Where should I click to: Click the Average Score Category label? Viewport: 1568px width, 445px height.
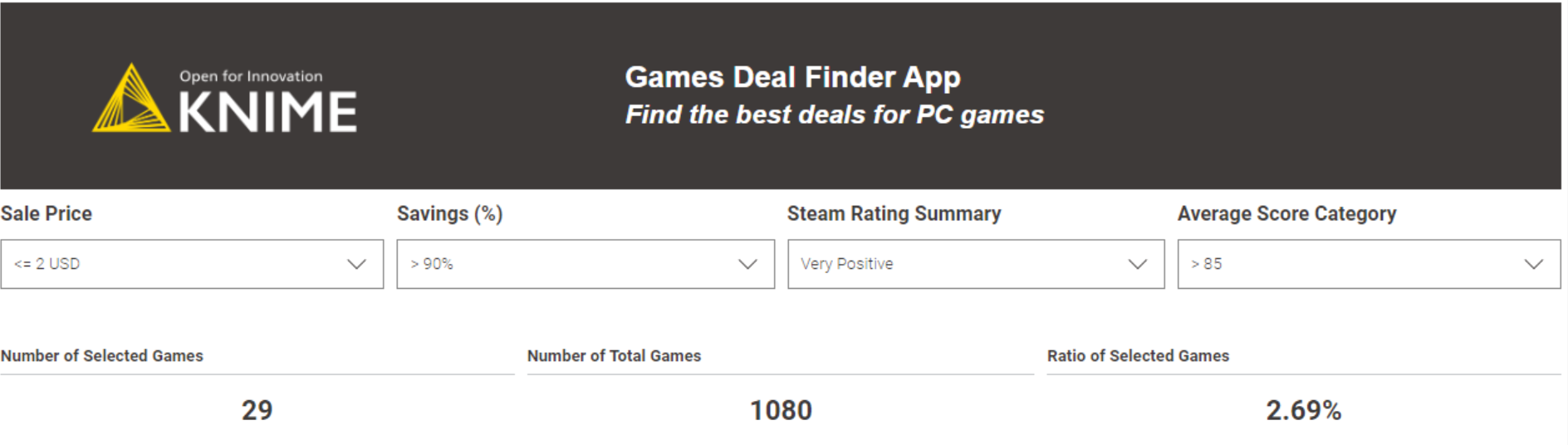point(1286,214)
